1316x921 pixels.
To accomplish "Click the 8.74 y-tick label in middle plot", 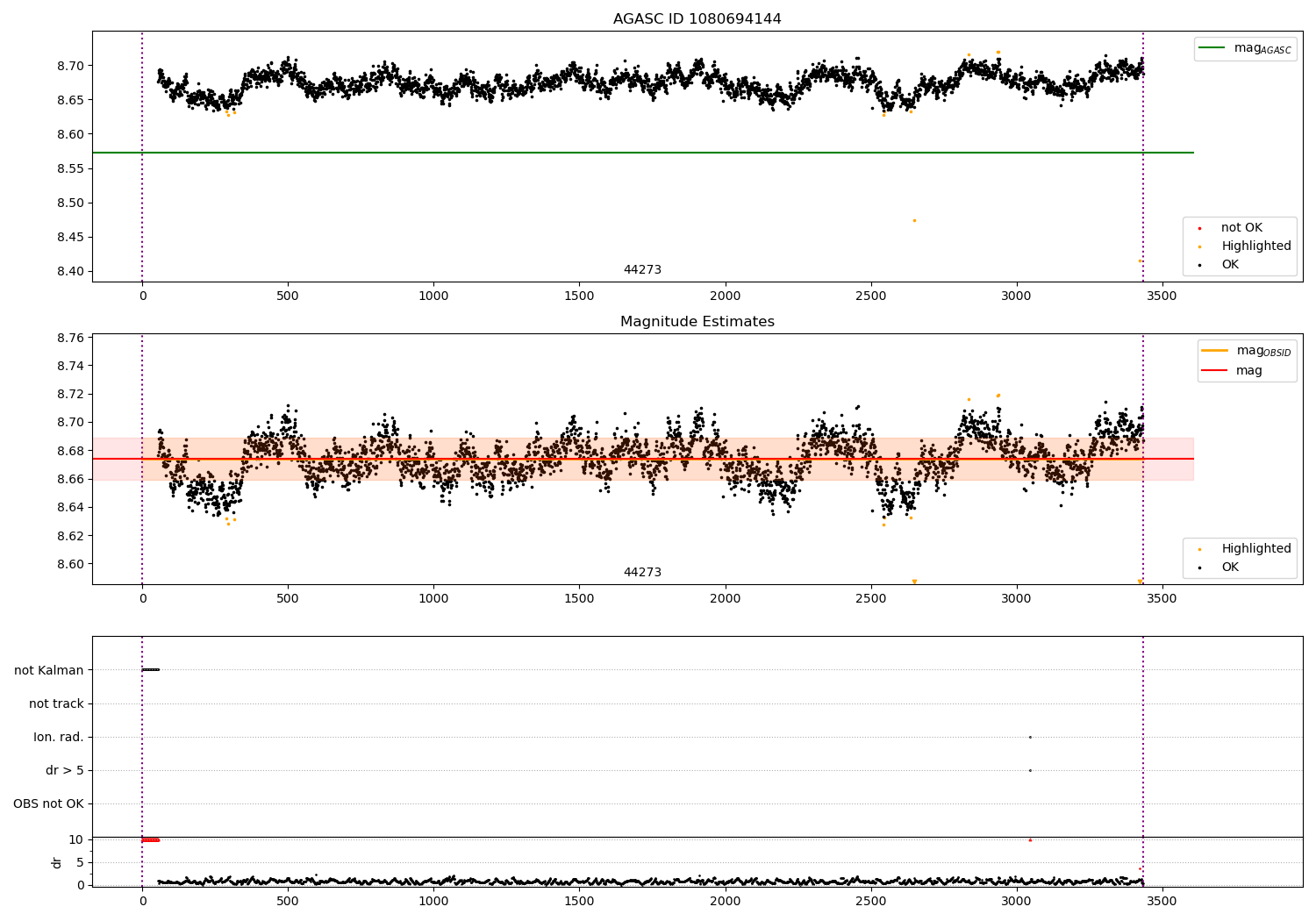I will coord(70,367).
